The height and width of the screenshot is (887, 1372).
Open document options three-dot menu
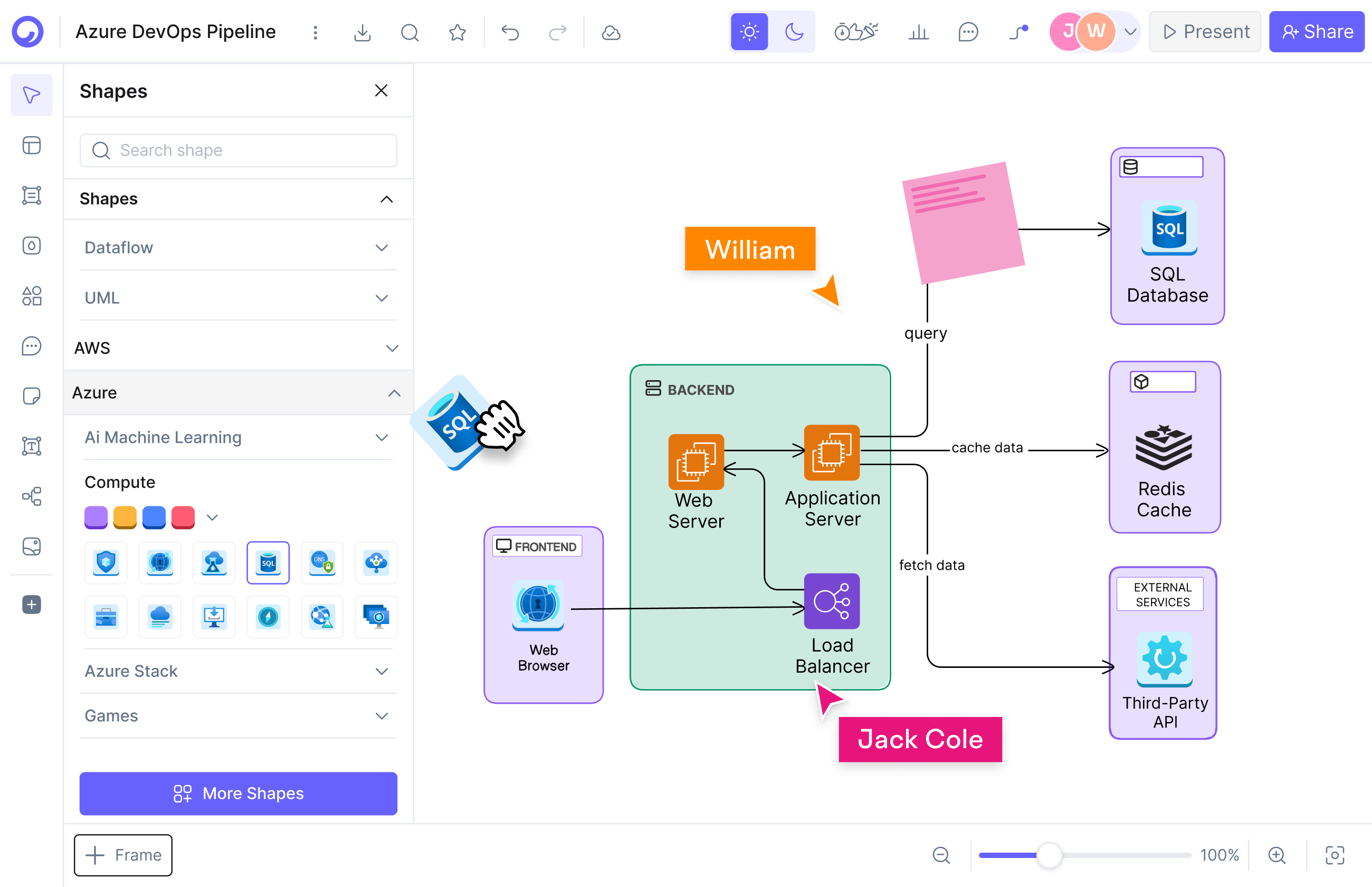click(x=315, y=32)
